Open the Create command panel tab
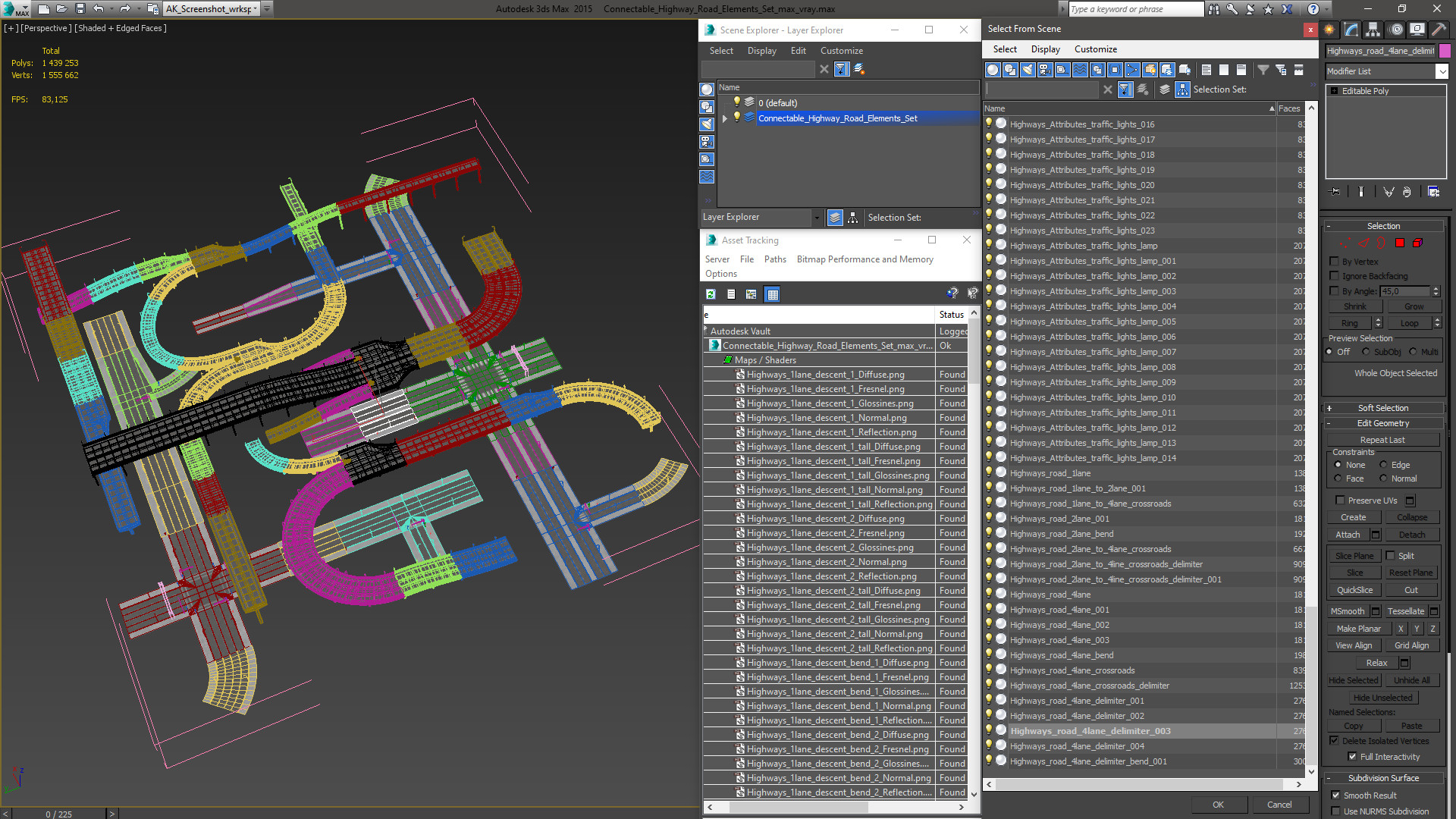 coord(1329,30)
